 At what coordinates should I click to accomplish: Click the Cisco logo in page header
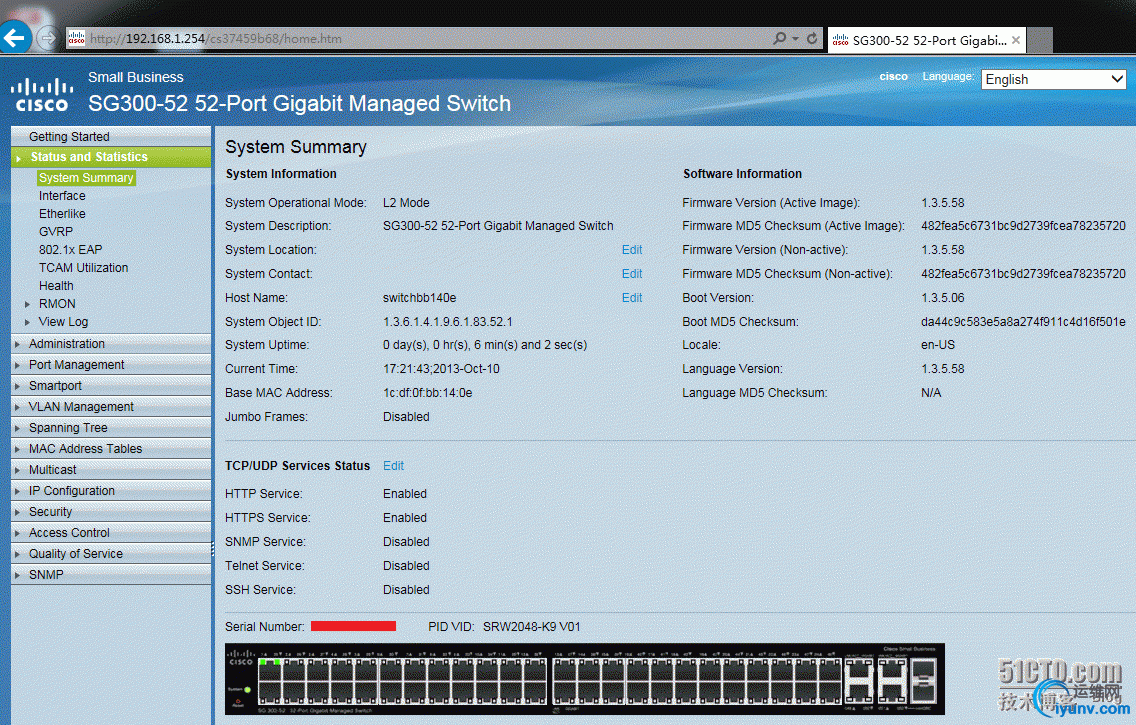pyautogui.click(x=42, y=95)
